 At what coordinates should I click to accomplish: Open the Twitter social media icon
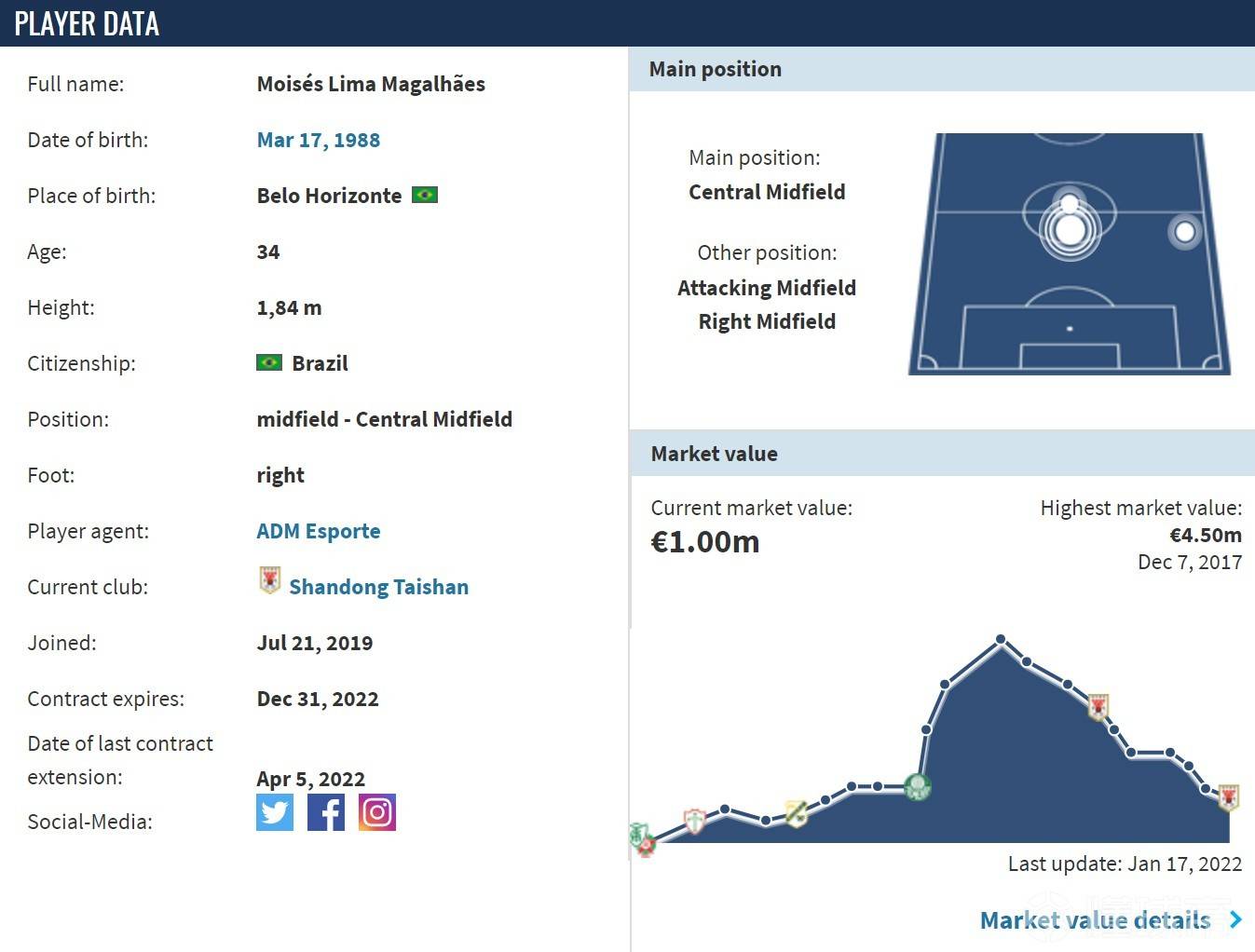tap(275, 812)
